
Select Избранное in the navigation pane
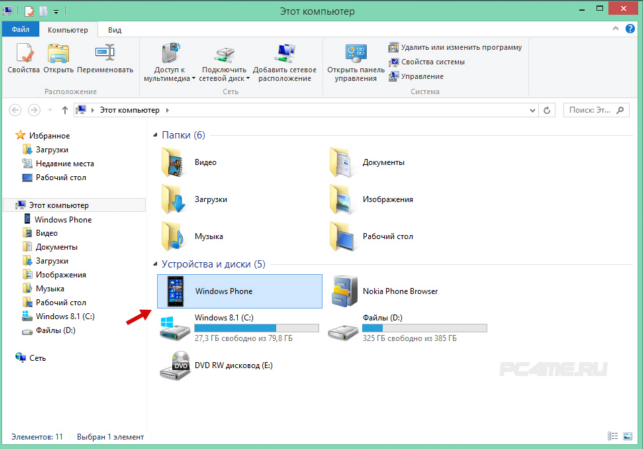(x=43, y=135)
